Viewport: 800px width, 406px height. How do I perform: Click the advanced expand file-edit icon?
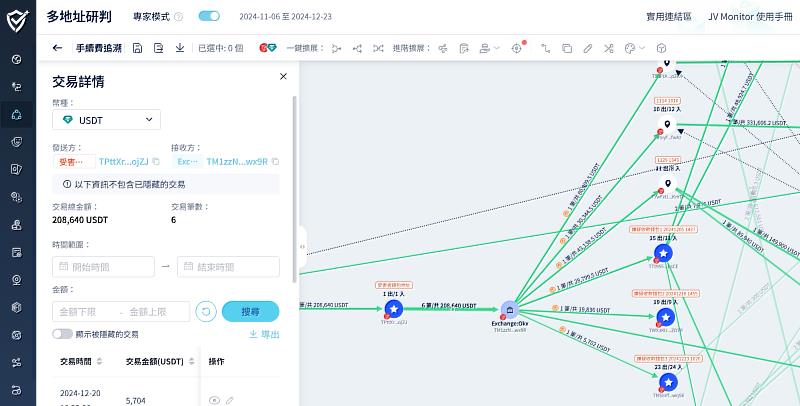pos(464,48)
